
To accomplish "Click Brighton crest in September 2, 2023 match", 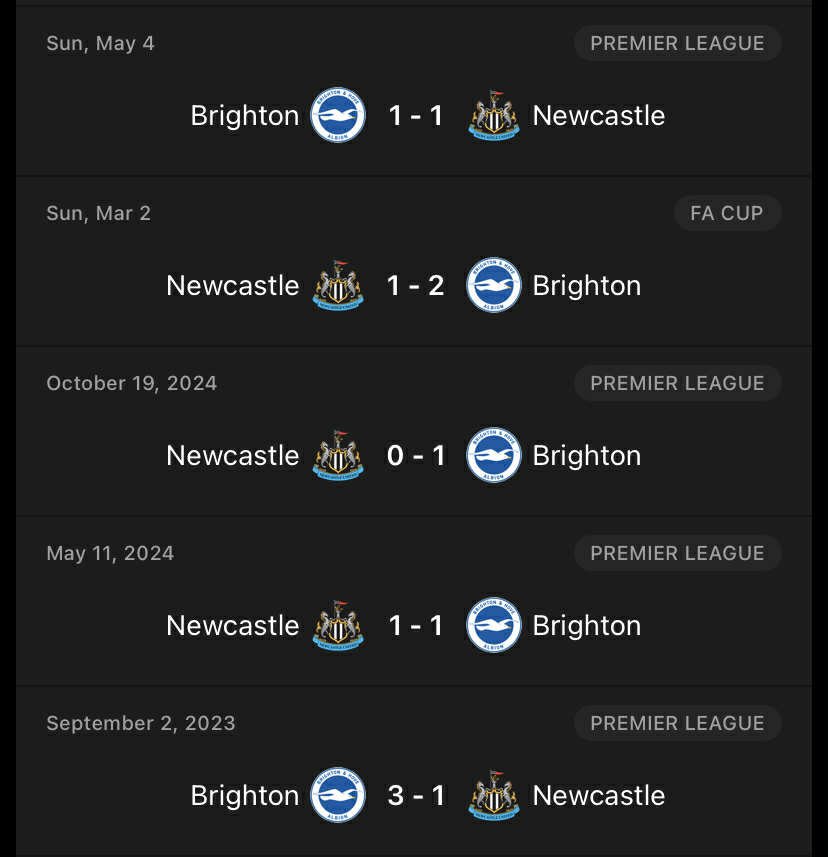I will 338,795.
